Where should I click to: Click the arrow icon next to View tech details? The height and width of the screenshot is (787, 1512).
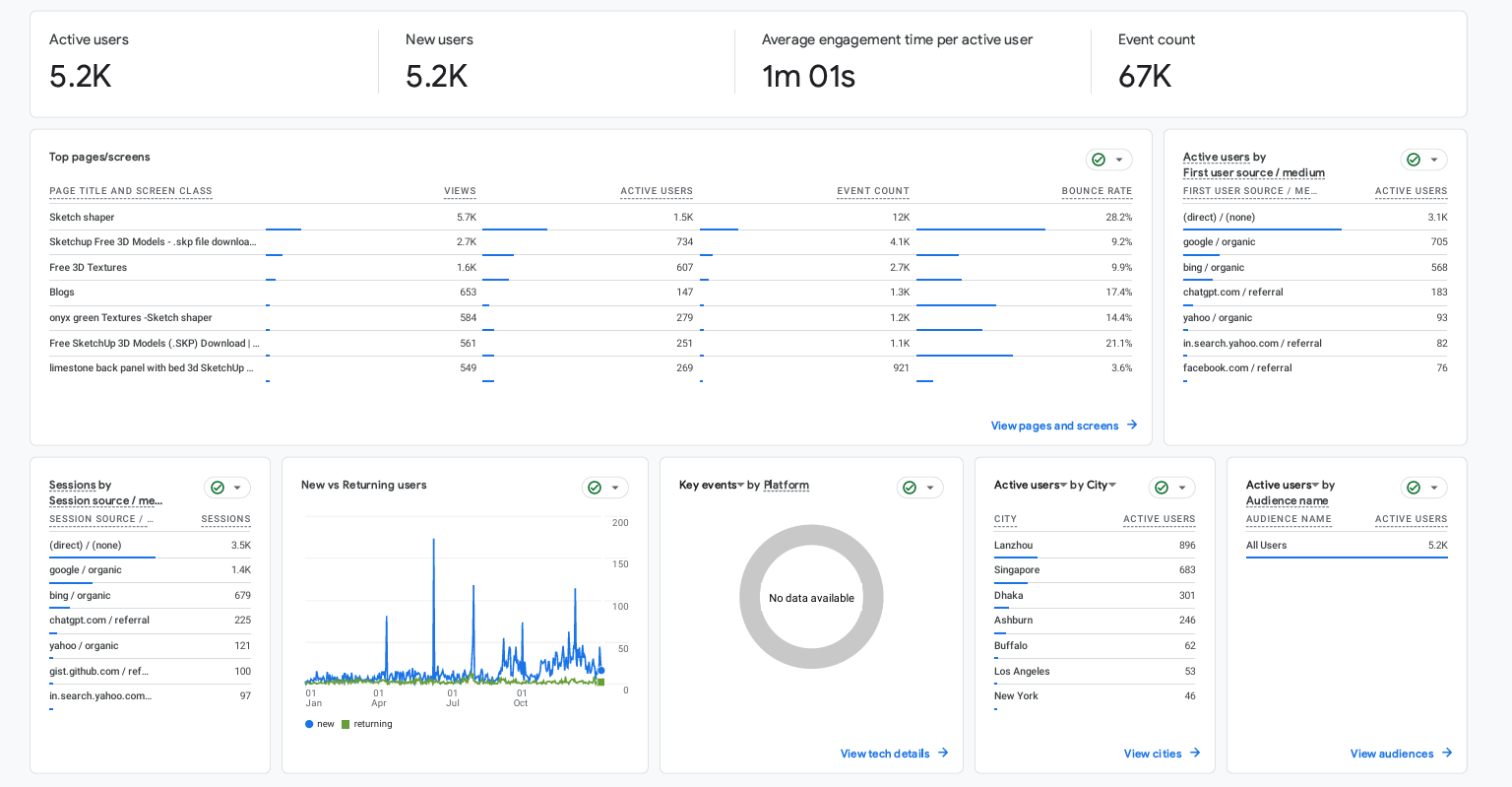click(943, 753)
